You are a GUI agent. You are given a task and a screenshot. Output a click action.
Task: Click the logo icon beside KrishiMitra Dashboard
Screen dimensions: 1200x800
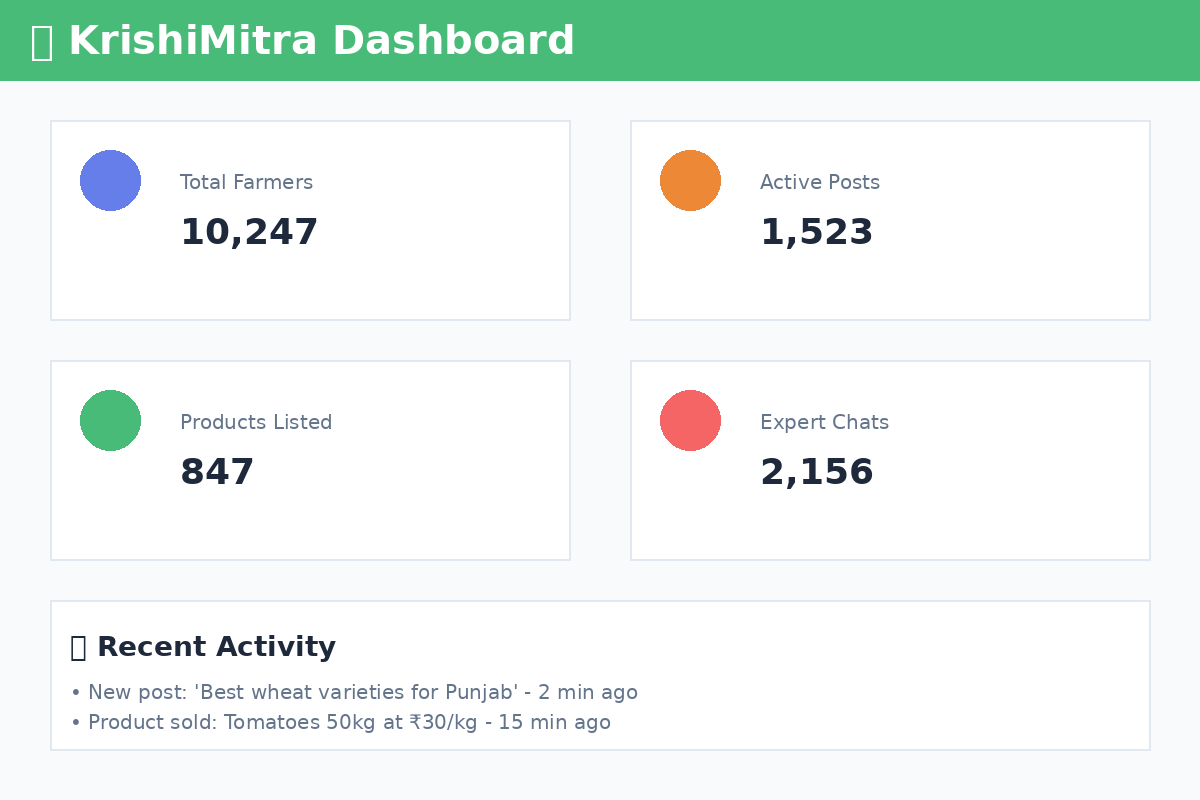pos(41,42)
